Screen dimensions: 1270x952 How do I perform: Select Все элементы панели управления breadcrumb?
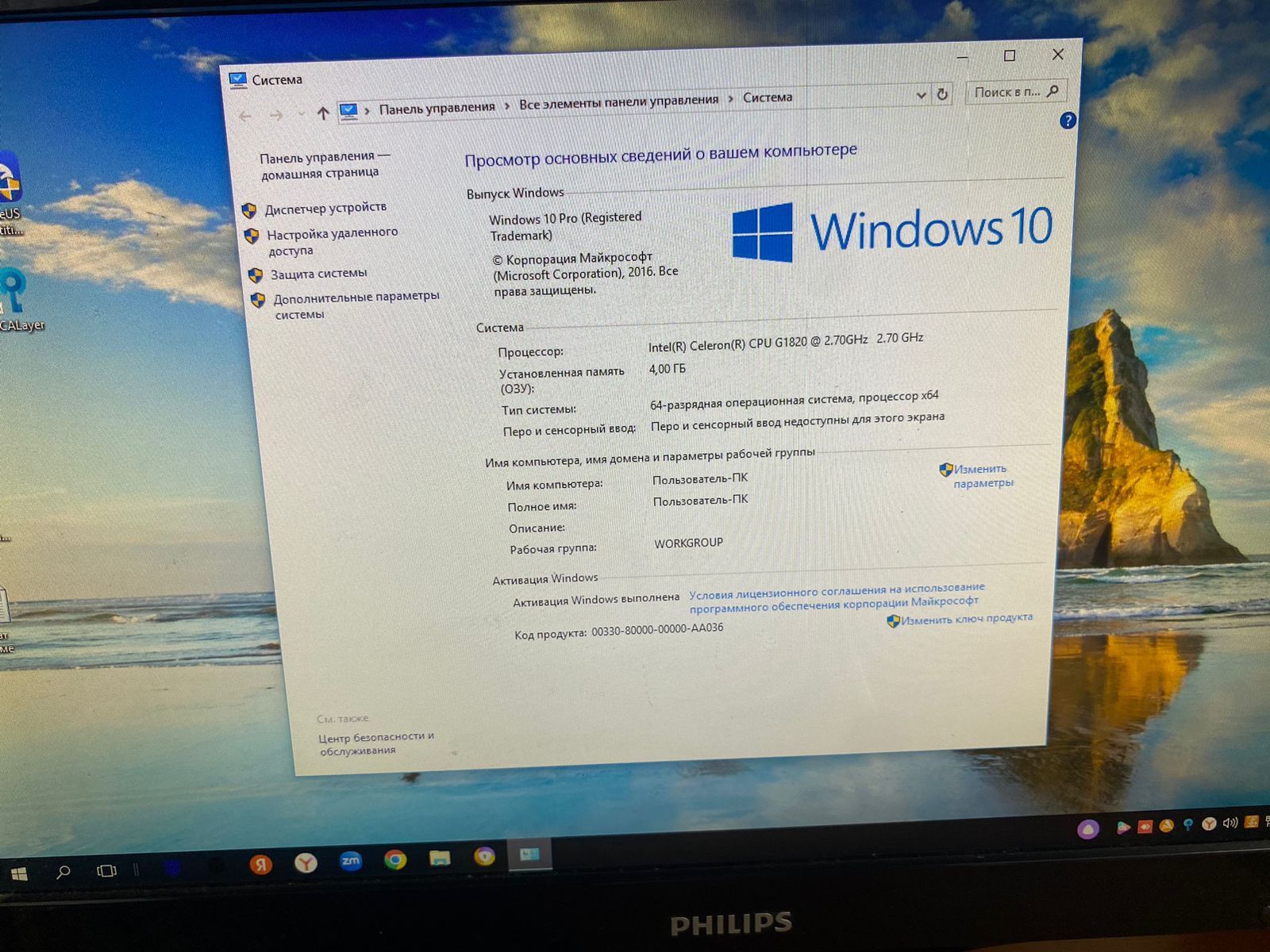[618, 102]
